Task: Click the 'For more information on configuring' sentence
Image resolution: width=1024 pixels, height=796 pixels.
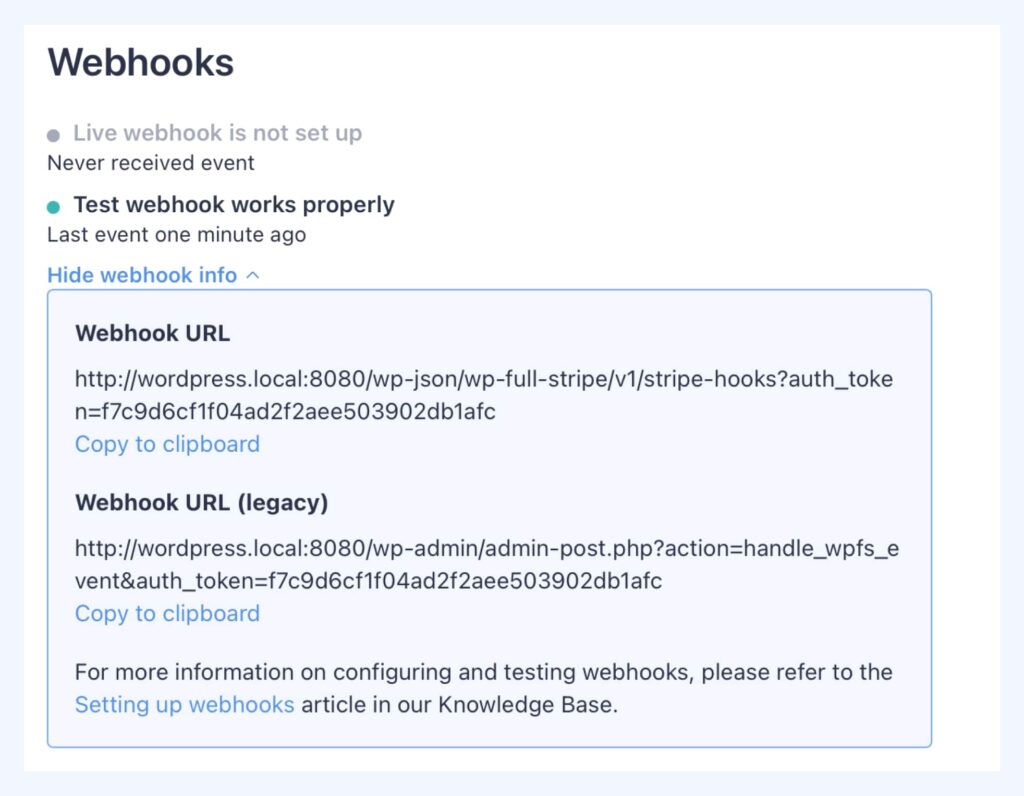Action: (483, 672)
